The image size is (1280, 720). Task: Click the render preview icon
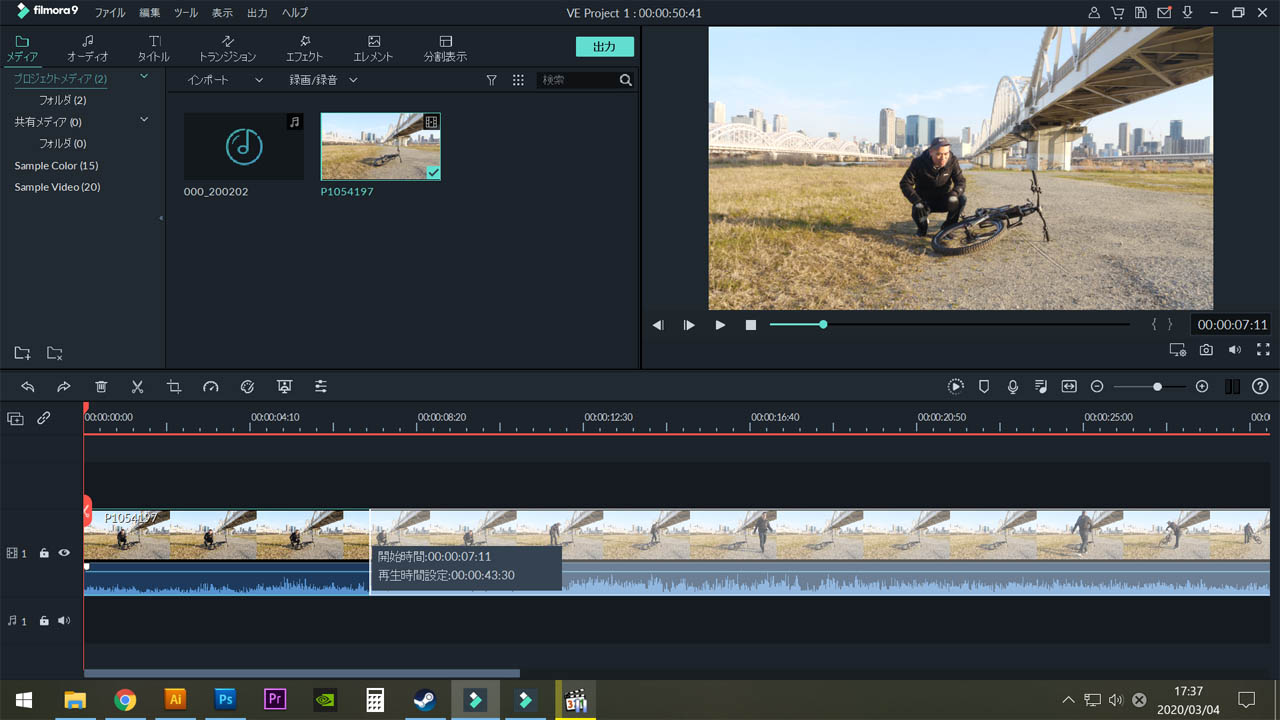956,386
